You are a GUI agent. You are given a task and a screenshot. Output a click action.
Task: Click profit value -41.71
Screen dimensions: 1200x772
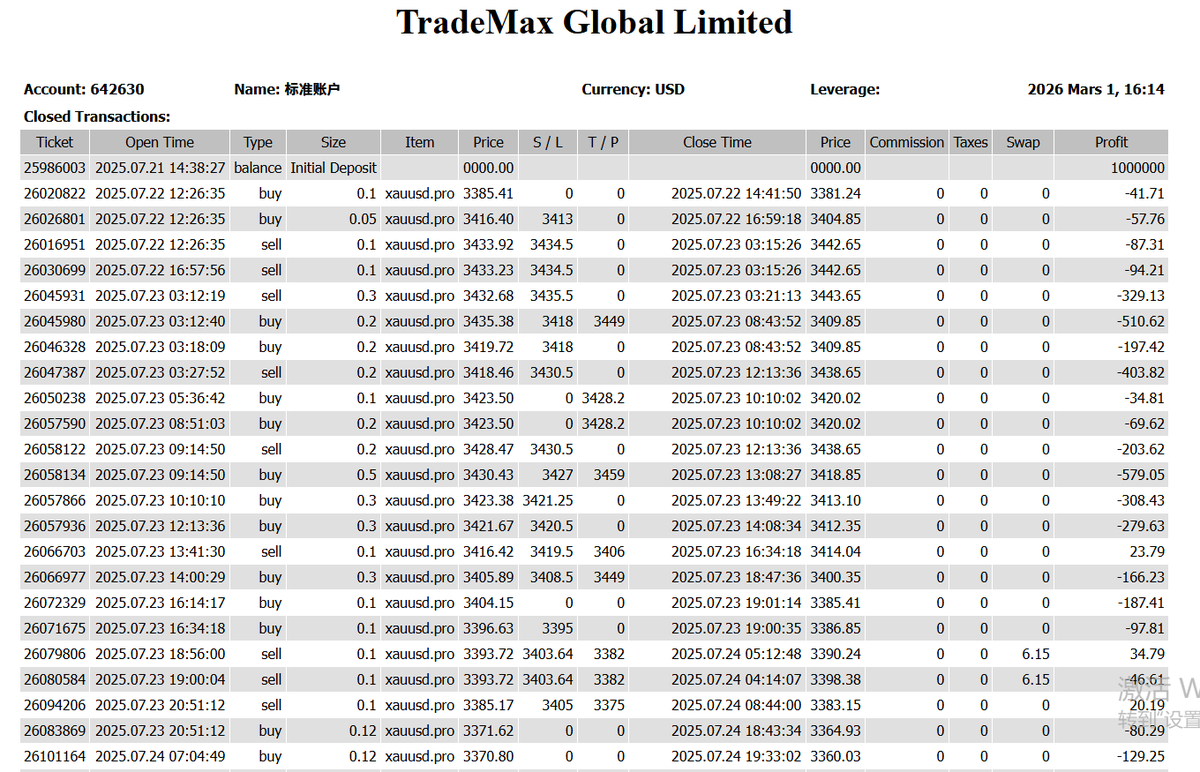pos(1145,193)
